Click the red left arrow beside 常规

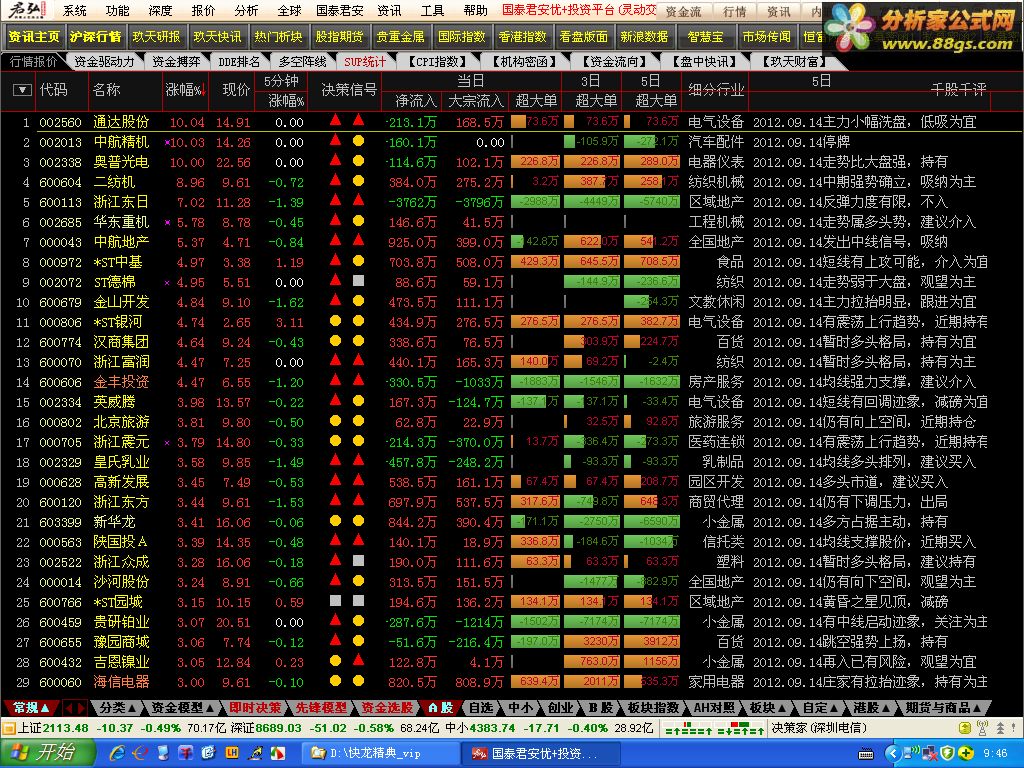[x=69, y=707]
